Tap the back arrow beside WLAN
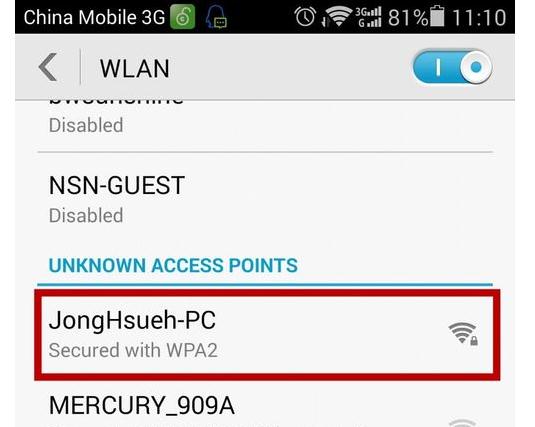Screen dimensions: 535x427 48,67
